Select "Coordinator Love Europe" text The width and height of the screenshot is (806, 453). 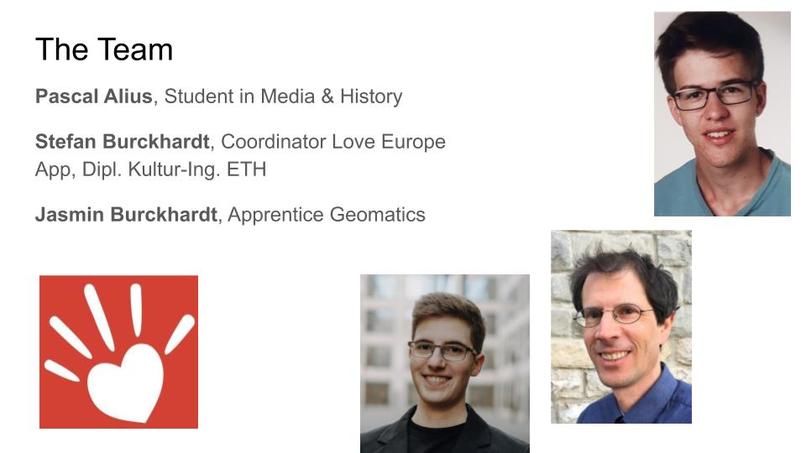point(333,141)
